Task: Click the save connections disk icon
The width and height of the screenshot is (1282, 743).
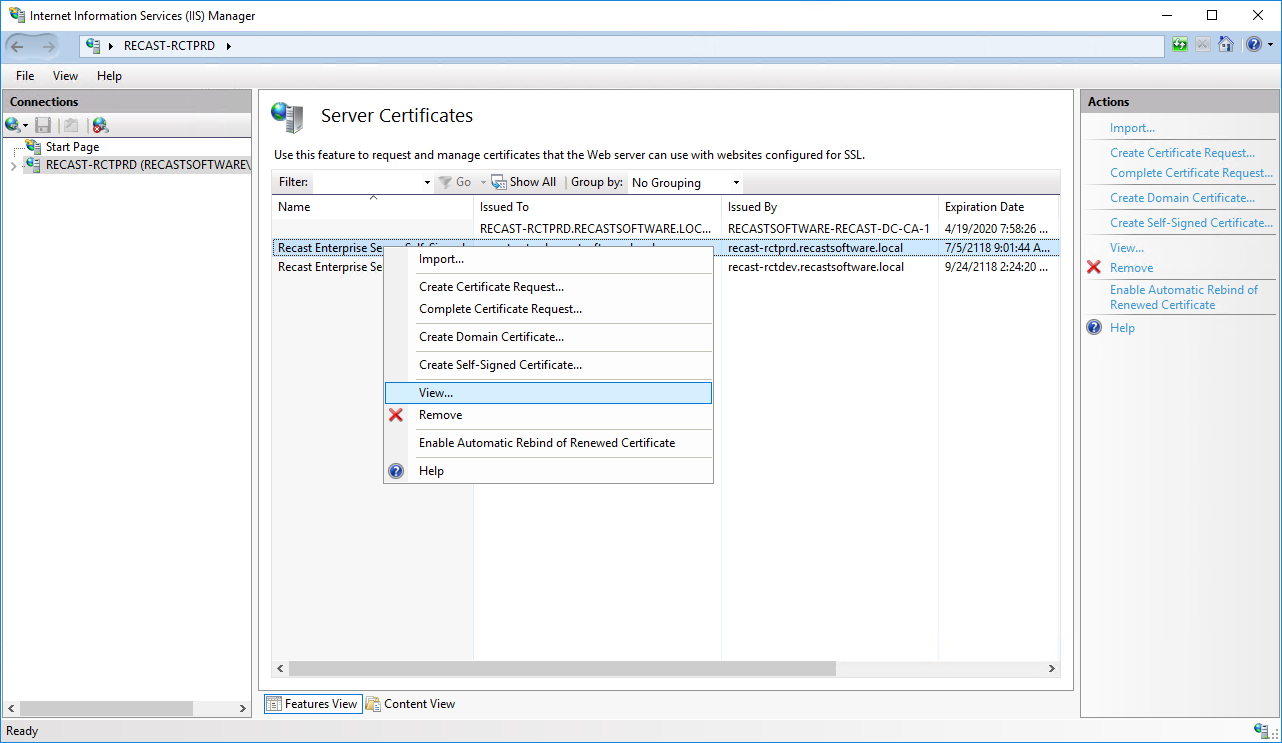Action: coord(43,125)
